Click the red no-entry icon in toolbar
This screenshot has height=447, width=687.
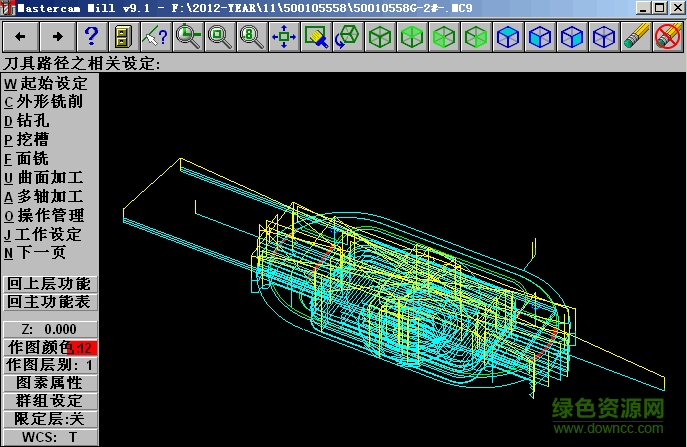pos(667,38)
